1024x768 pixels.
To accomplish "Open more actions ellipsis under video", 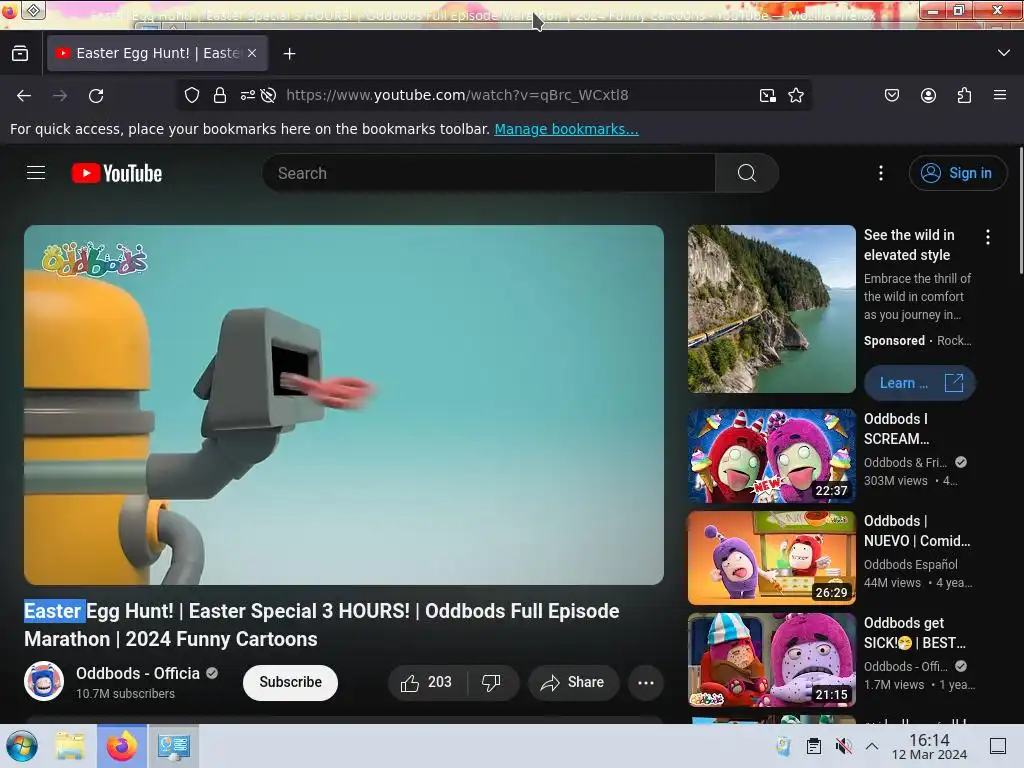I will tap(646, 682).
